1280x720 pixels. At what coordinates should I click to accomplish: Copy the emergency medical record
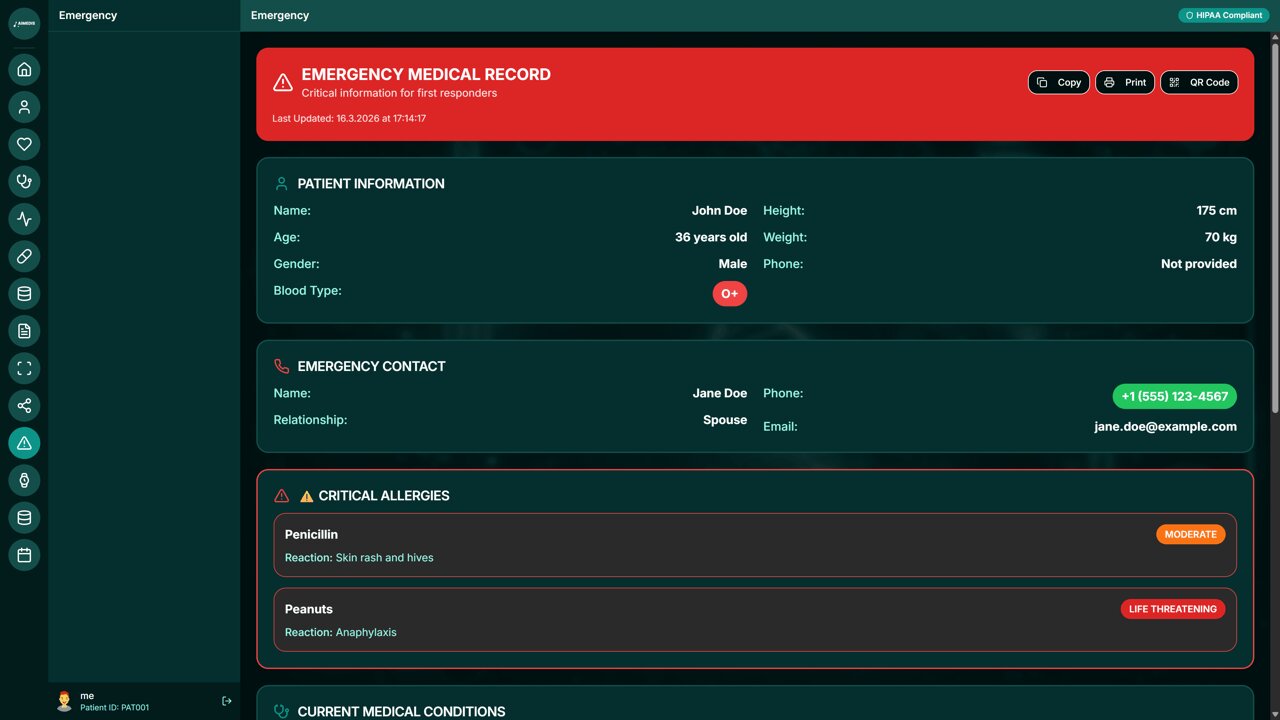(1059, 82)
